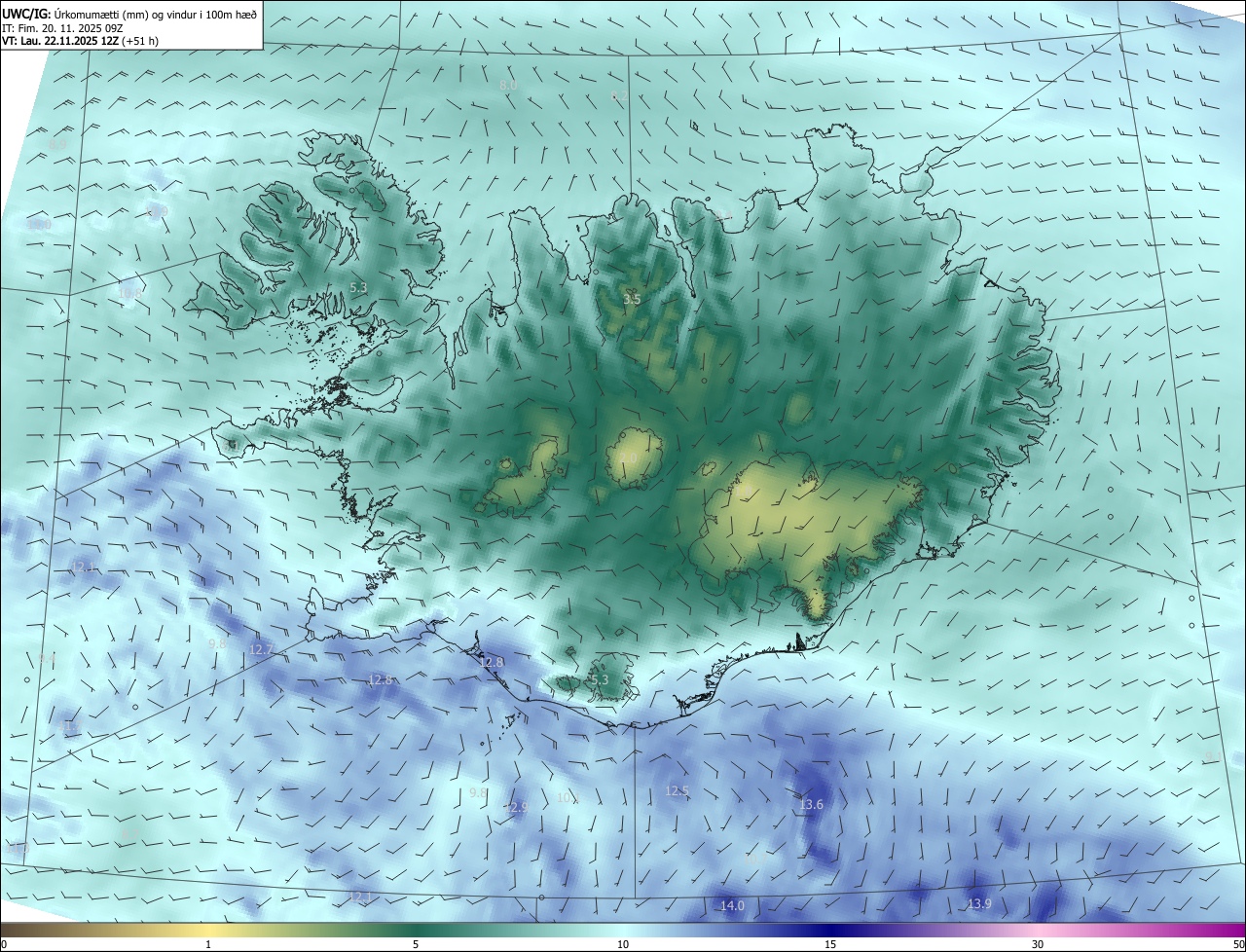Click the 'VT: Lau. 22.11.2025 12Z (+51 h)' line
Image resolution: width=1246 pixels, height=952 pixels.
(x=80, y=40)
